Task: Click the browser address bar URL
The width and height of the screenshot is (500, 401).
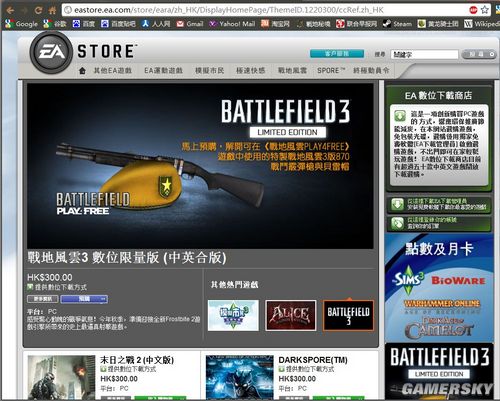Action: pyautogui.click(x=229, y=10)
